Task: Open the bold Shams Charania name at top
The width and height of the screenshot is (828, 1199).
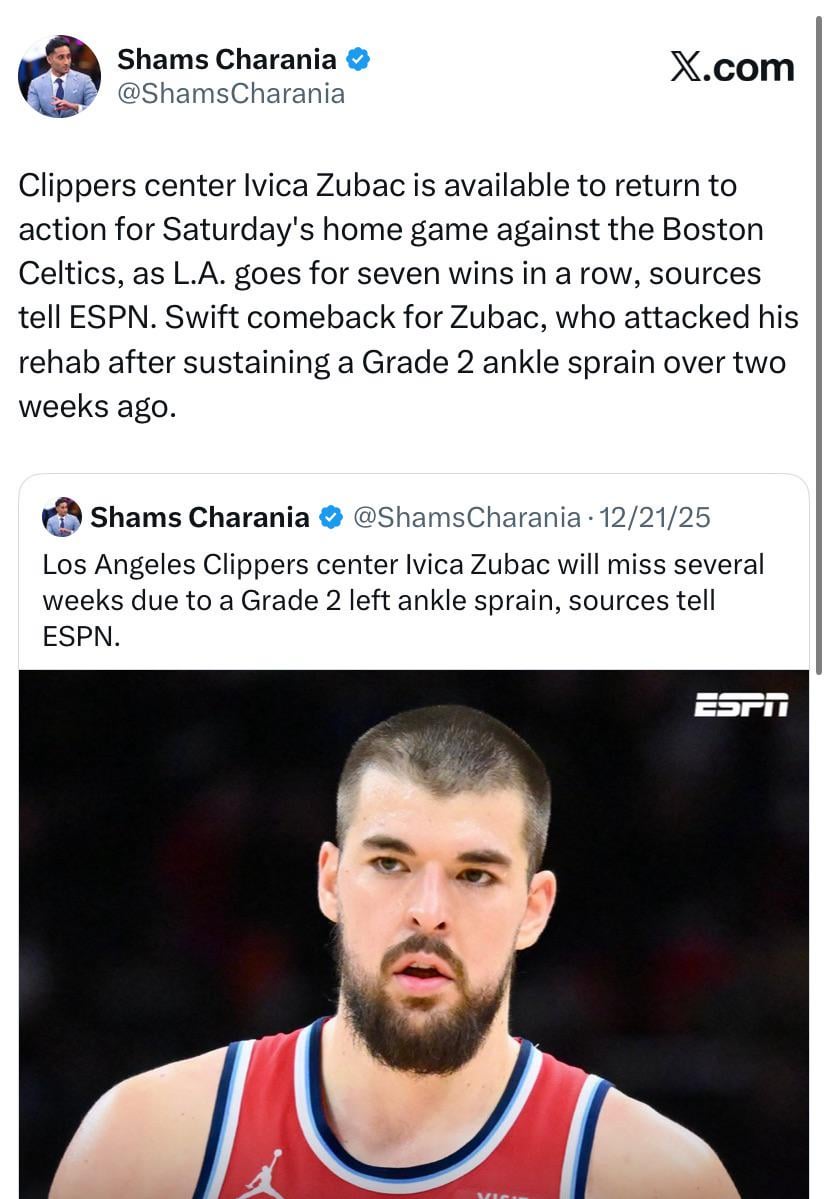Action: [227, 59]
